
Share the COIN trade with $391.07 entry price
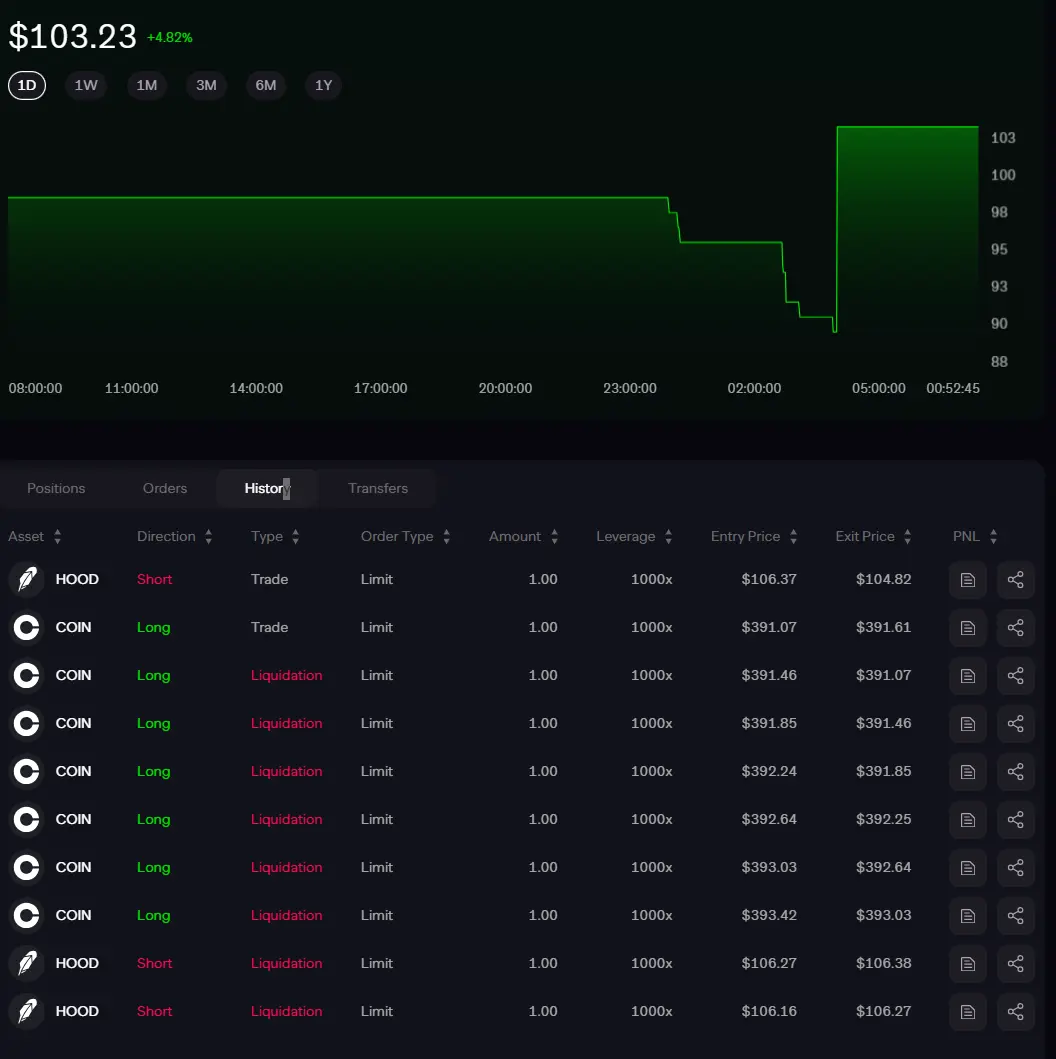tap(1015, 627)
